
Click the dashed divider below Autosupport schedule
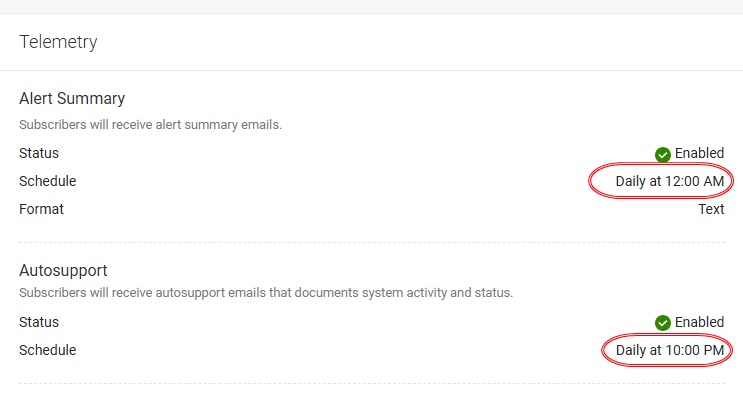pyautogui.click(x=372, y=383)
